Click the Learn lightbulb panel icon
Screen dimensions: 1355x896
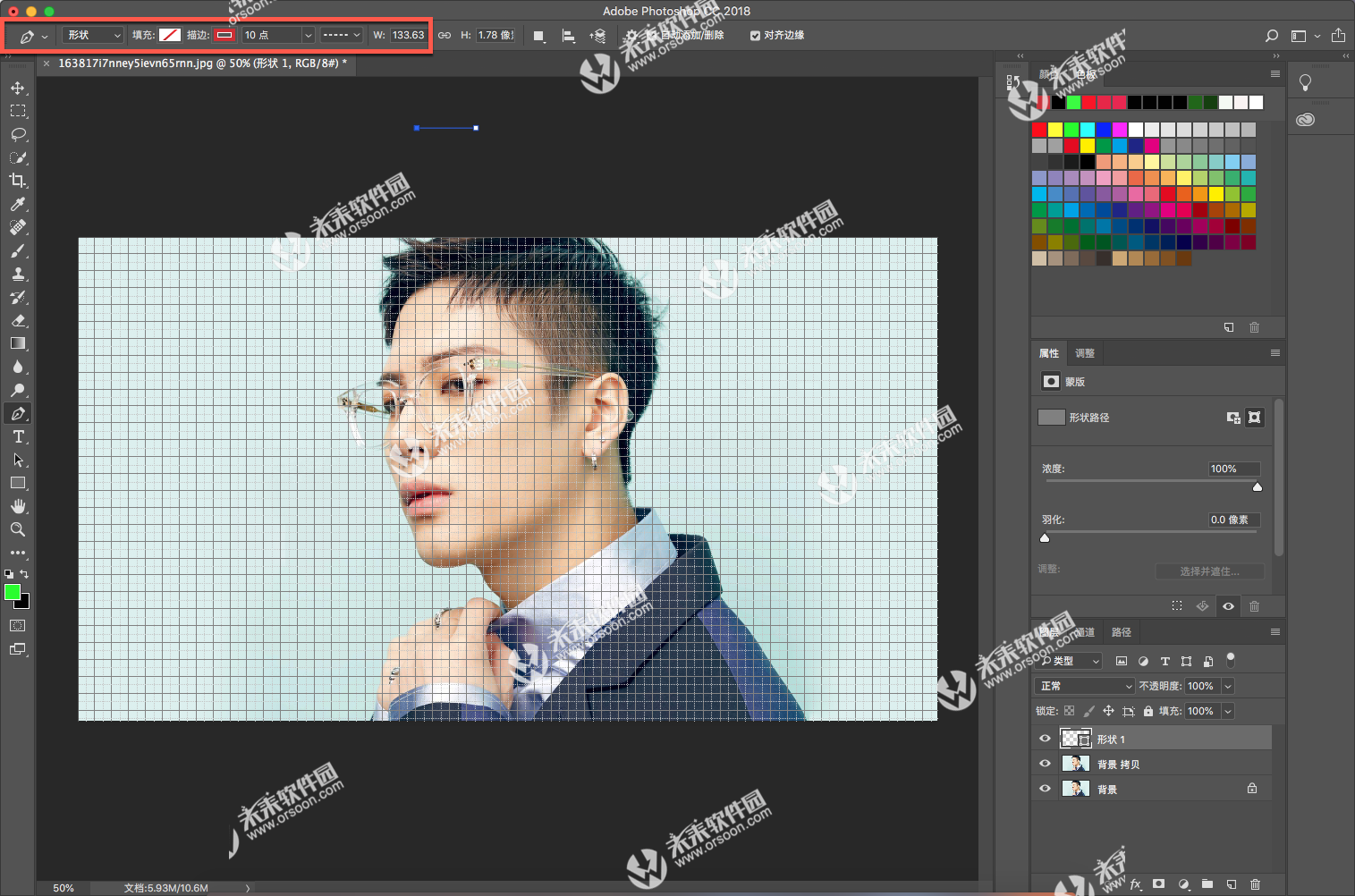(x=1306, y=82)
